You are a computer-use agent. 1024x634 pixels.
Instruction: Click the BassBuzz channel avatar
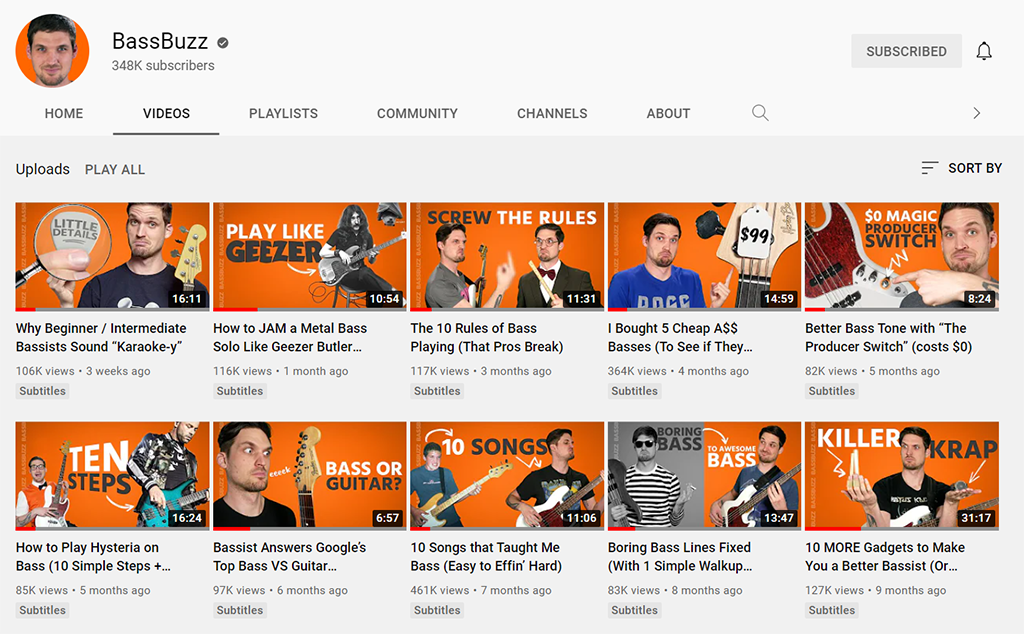[52, 51]
